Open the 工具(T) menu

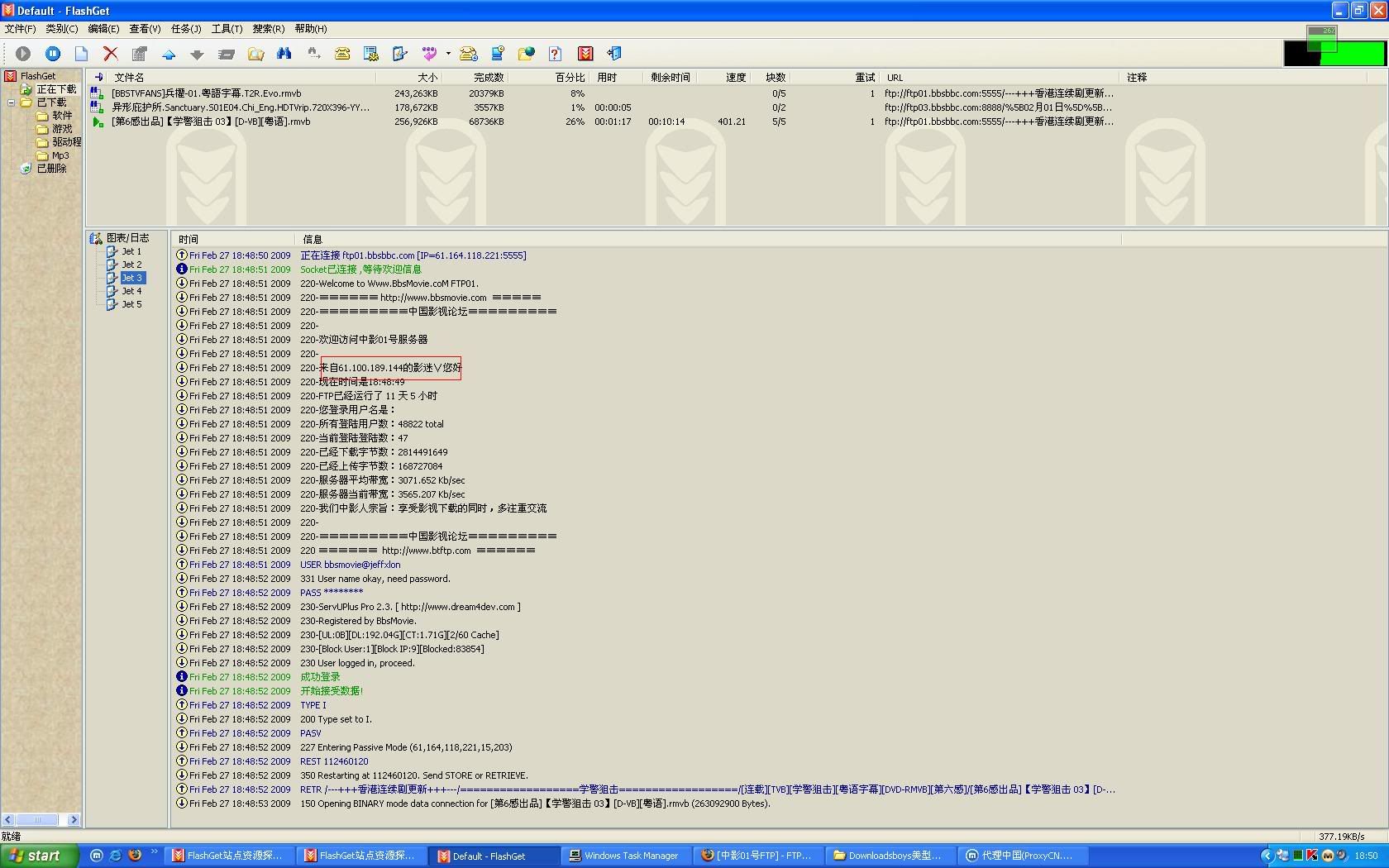tap(227, 29)
